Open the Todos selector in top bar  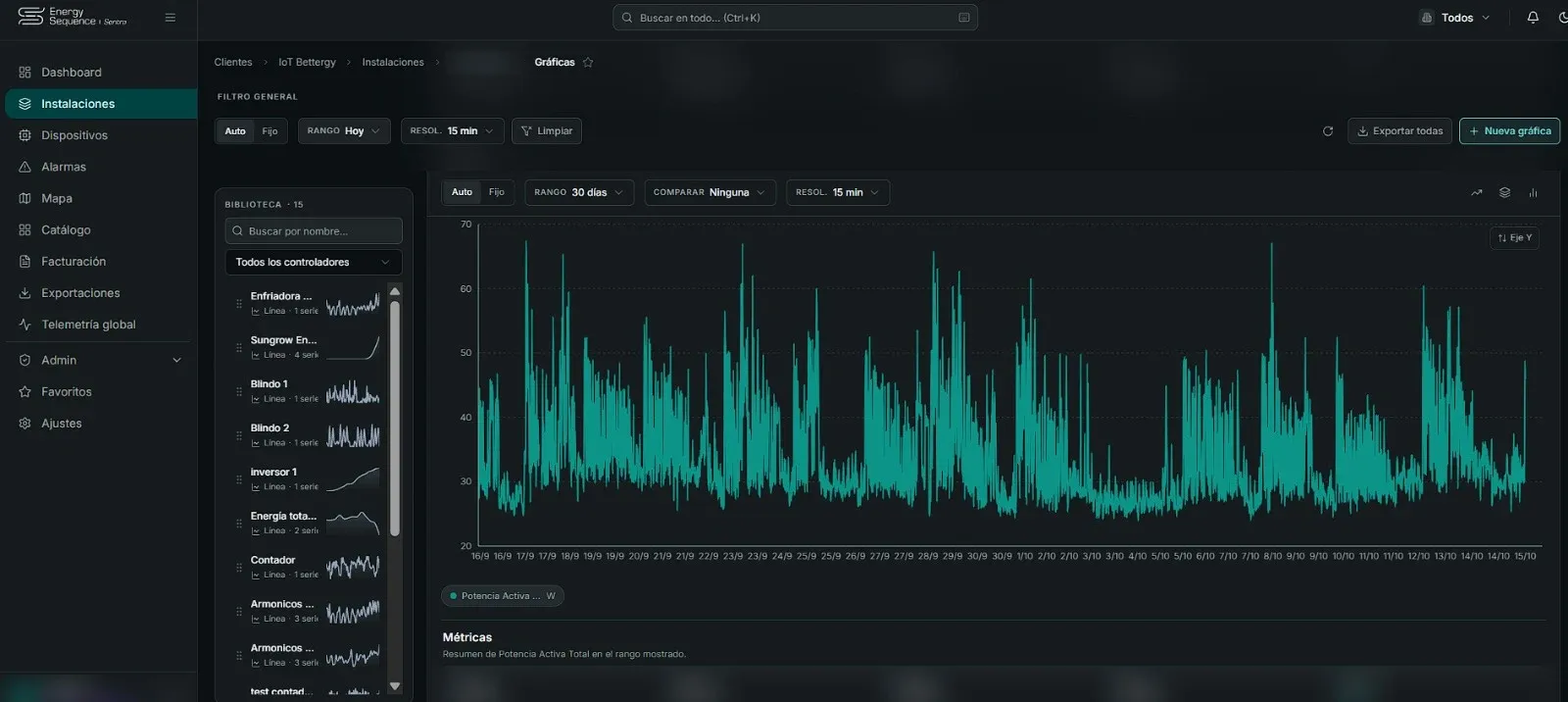[1455, 18]
